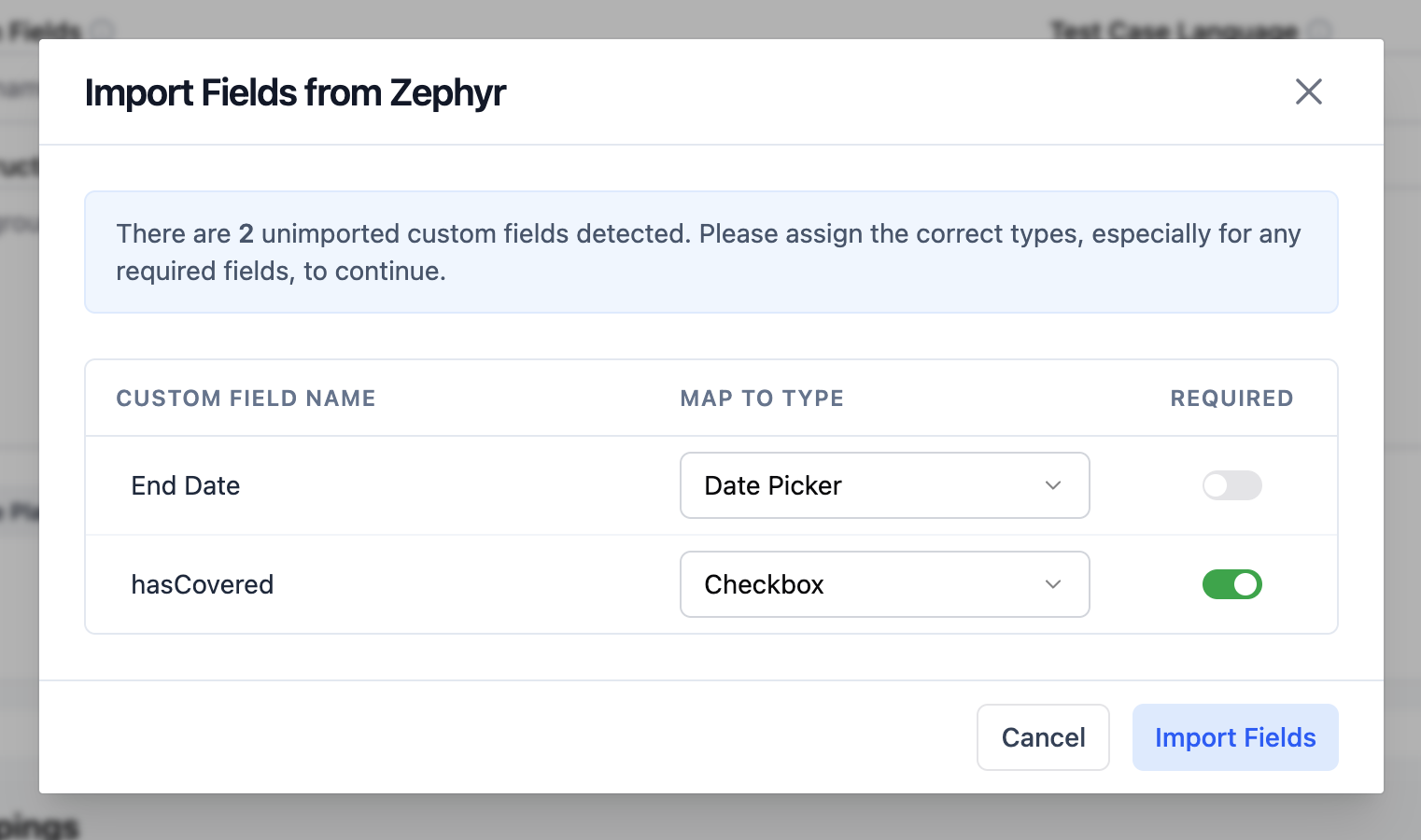Click the MAP TO TYPE column header

pos(762,399)
